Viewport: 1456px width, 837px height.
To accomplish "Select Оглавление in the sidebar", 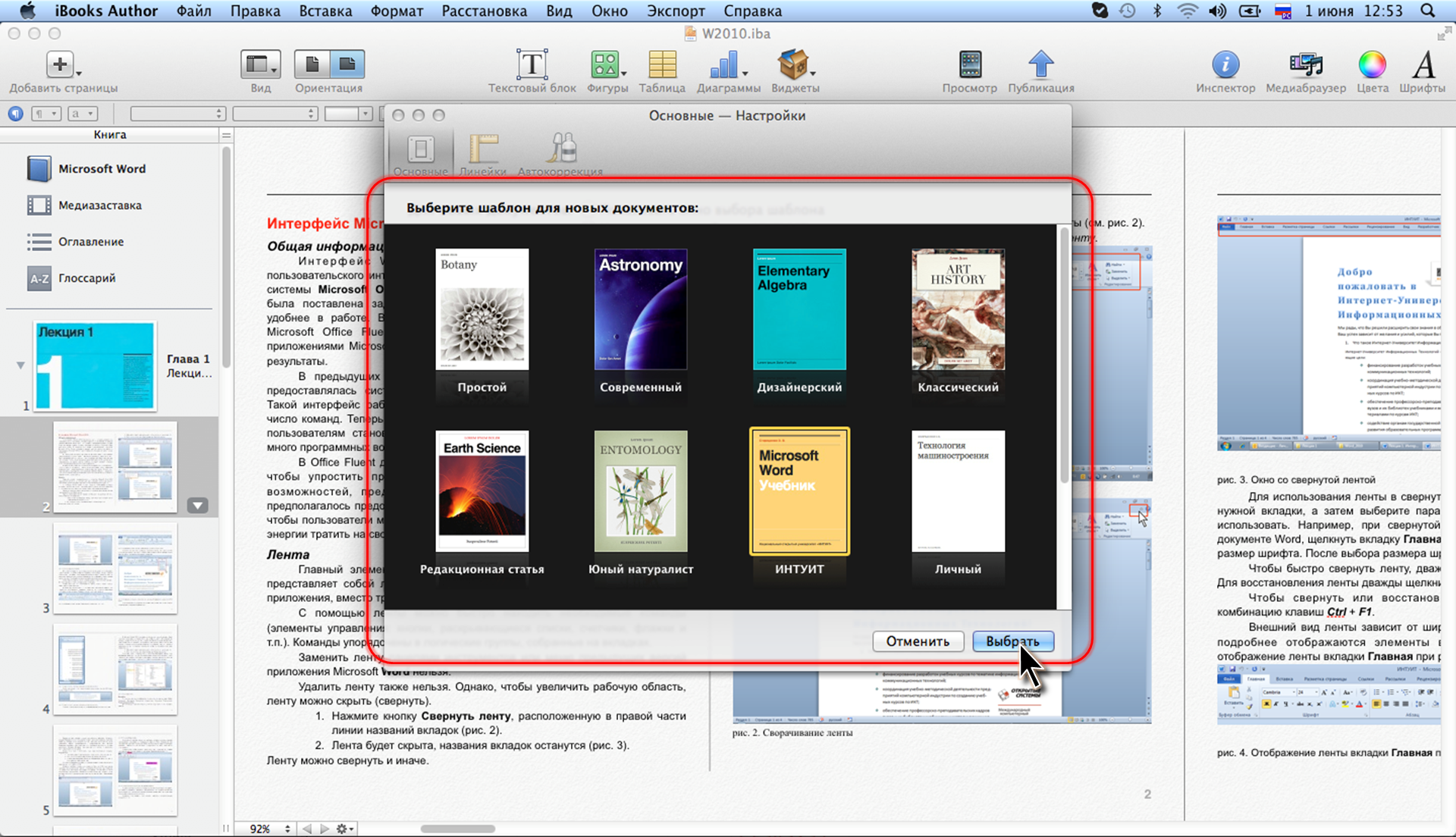I will click(x=91, y=241).
